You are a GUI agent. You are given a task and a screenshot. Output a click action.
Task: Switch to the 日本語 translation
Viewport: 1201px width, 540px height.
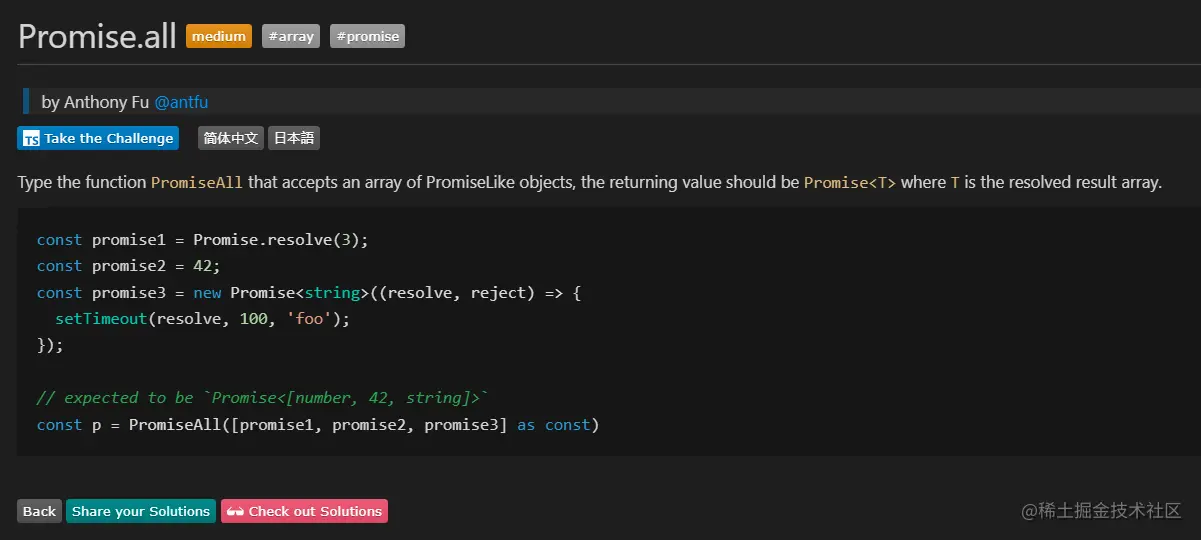294,138
